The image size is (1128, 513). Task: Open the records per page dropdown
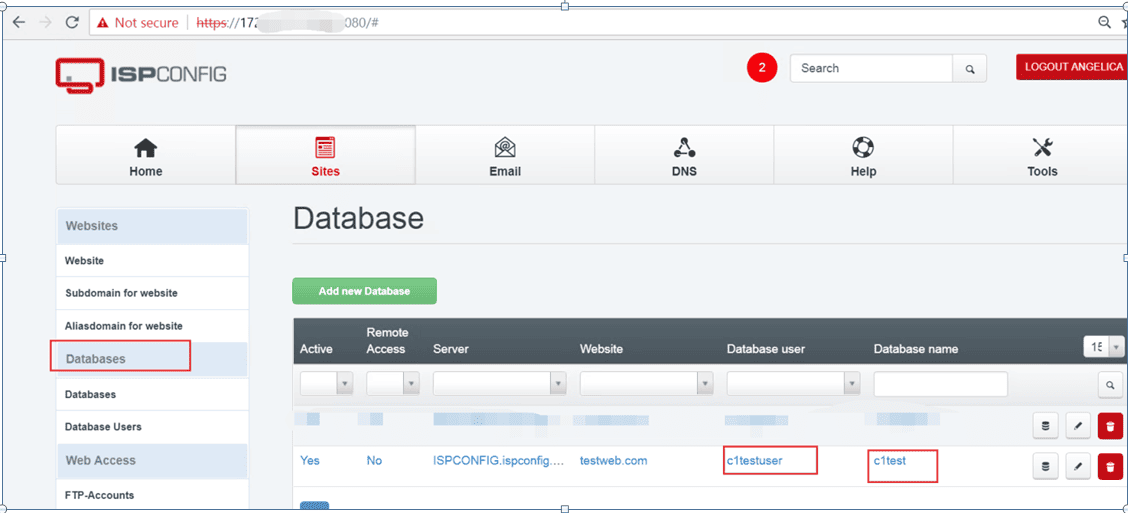[1104, 348]
